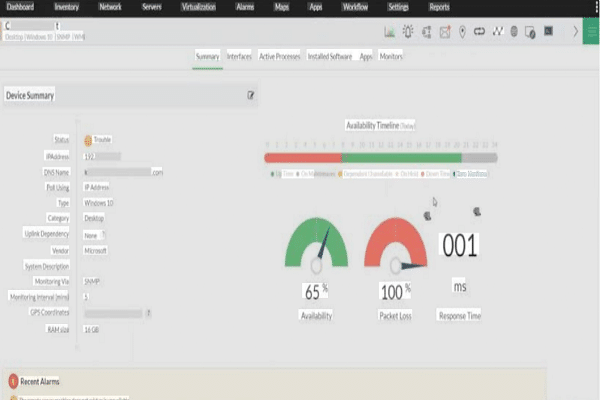Click the Recent Alarms heading

(x=40, y=381)
